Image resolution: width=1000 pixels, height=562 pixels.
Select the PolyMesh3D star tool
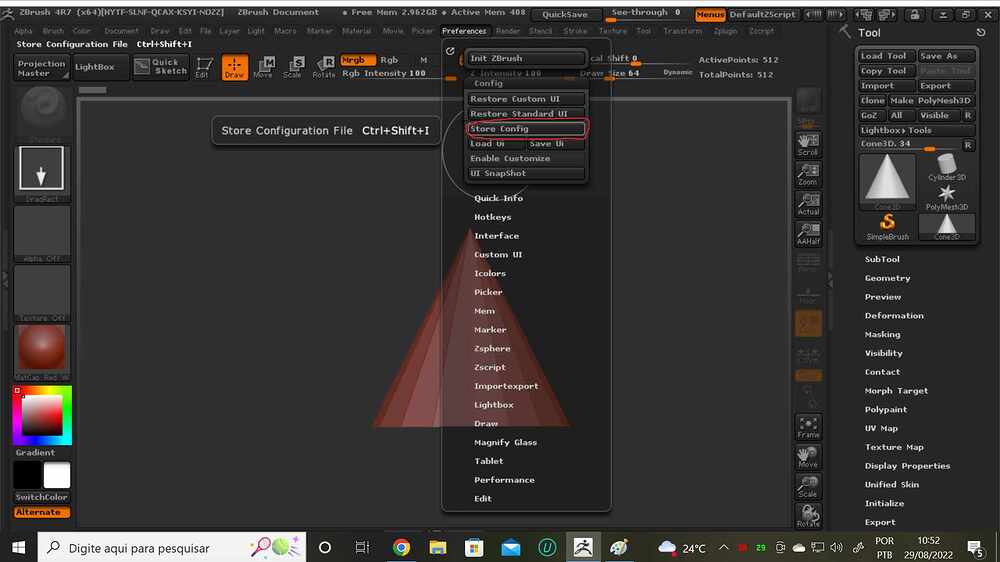coord(946,197)
